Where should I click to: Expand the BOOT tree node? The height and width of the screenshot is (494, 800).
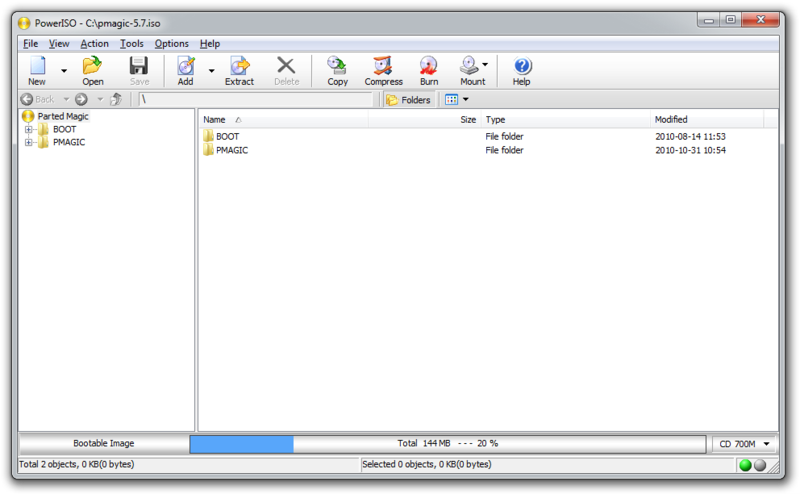pos(29,129)
